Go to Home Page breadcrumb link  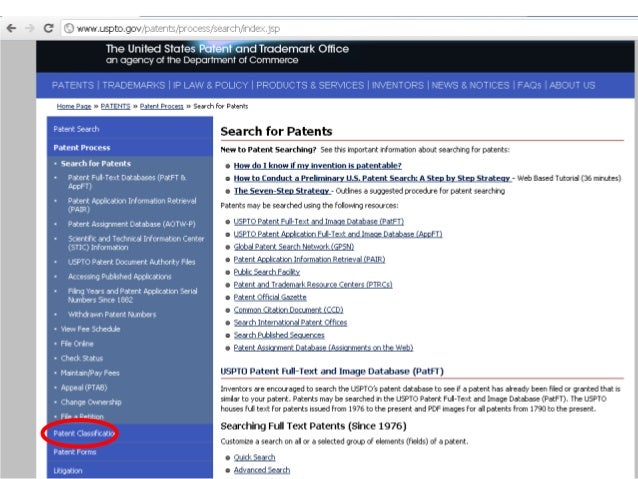pyautogui.click(x=74, y=106)
